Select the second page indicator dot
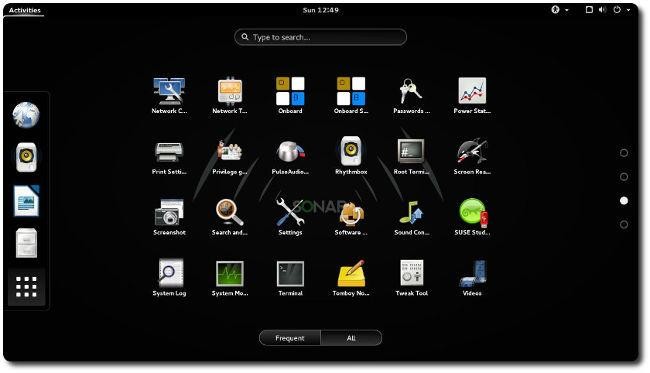 623,177
